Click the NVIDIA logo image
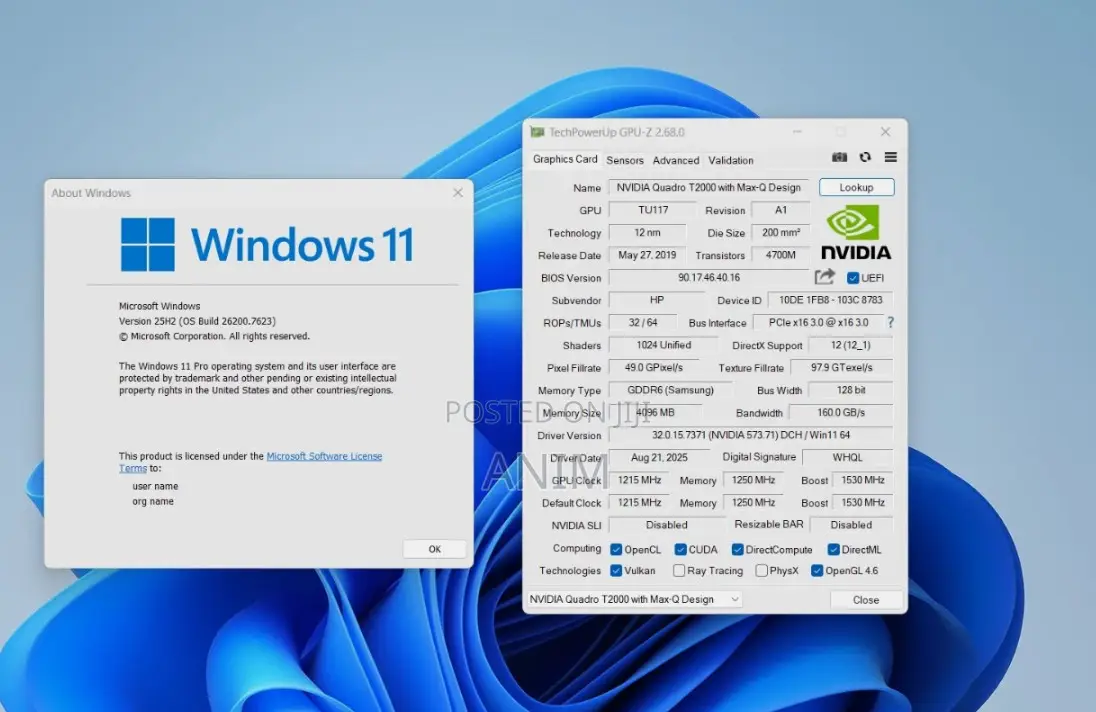 856,233
